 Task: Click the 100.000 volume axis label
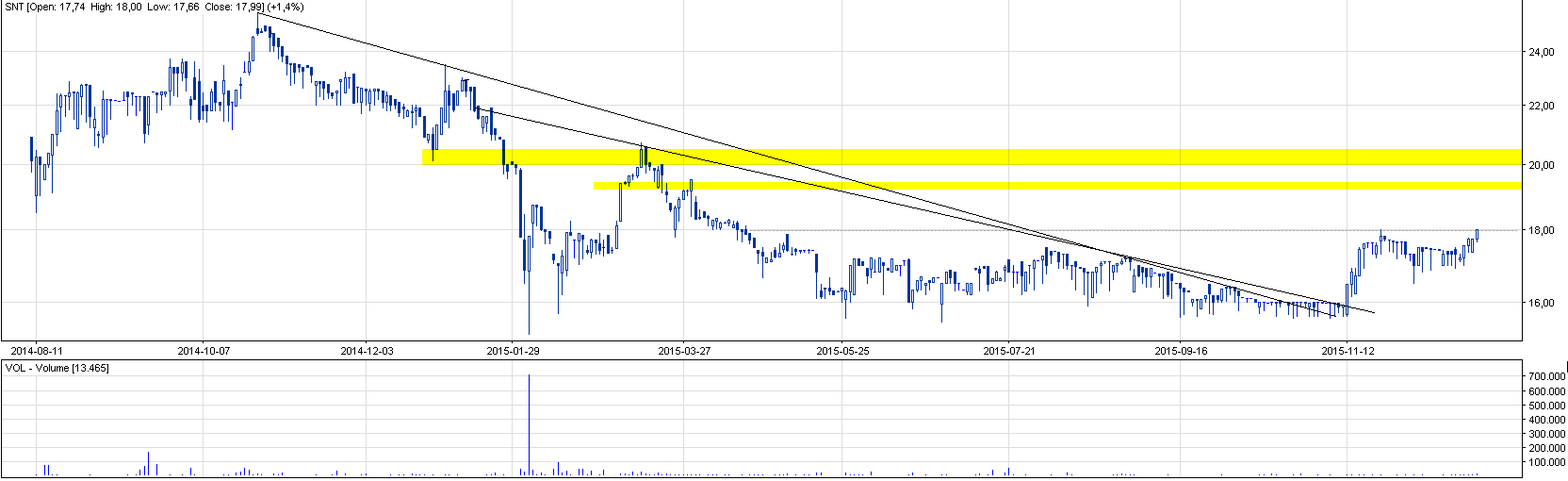point(1546,462)
